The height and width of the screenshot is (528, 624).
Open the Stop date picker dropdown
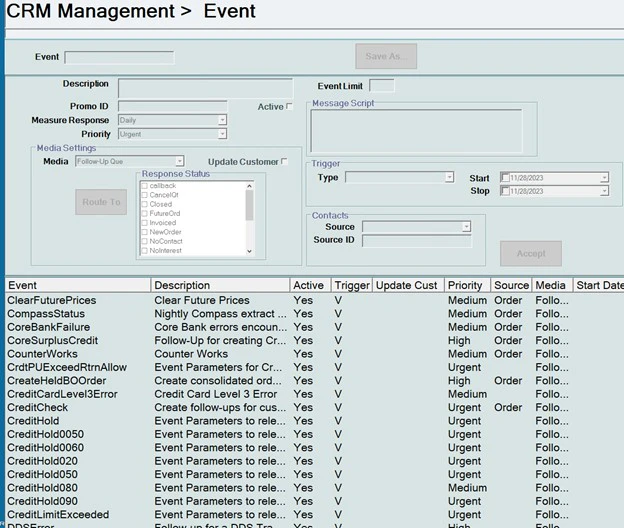coord(604,191)
